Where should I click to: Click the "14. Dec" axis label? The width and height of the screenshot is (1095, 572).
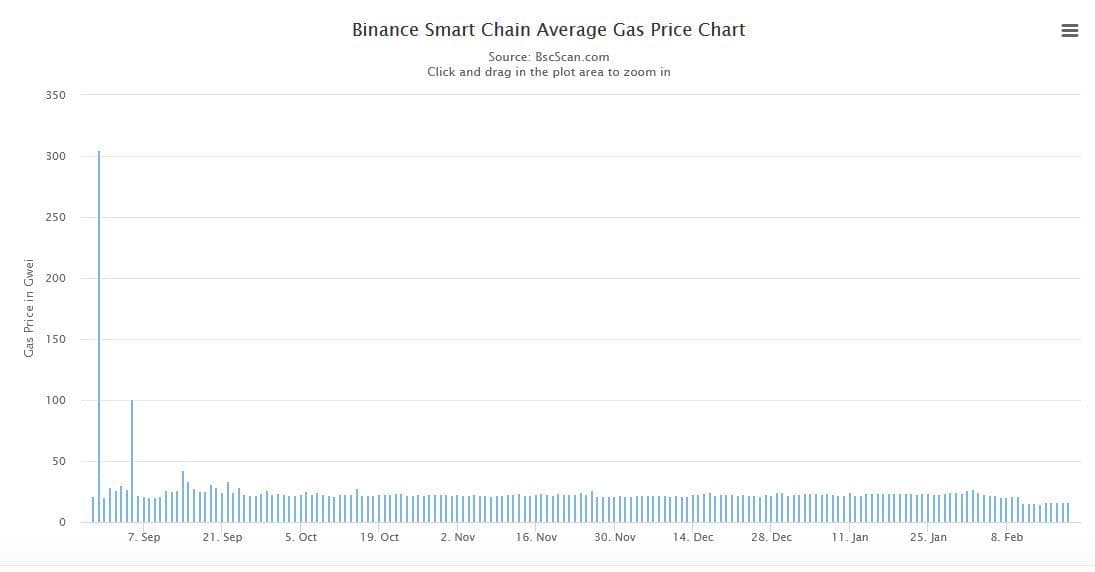[693, 537]
